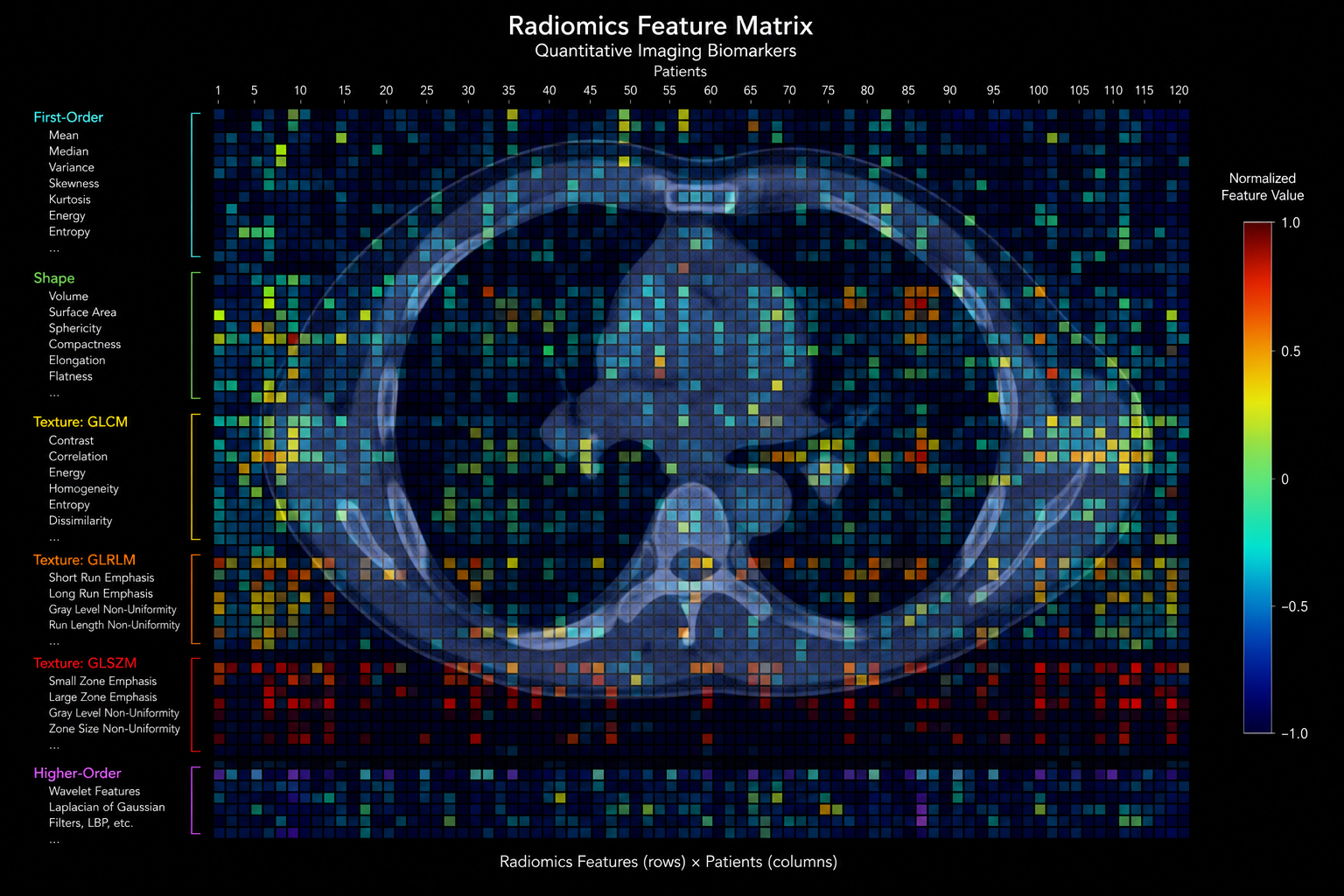Click patient tick label 120

1179,90
